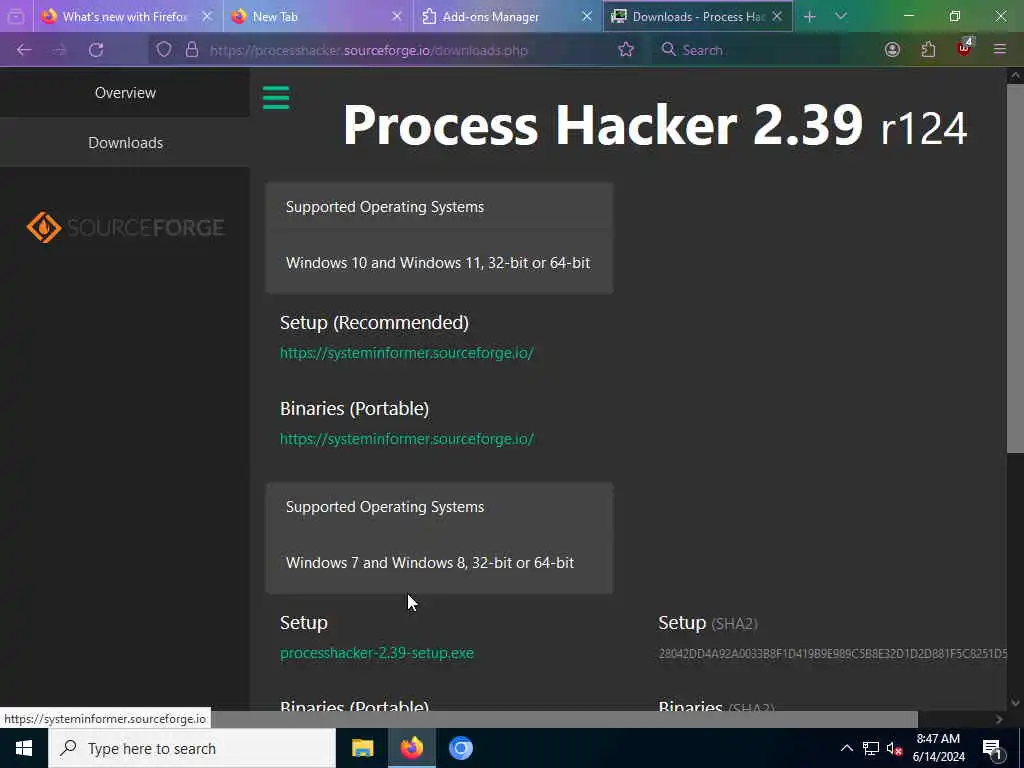
Task: Follow the Setup (Recommended) systeminformer link
Action: 406,353
